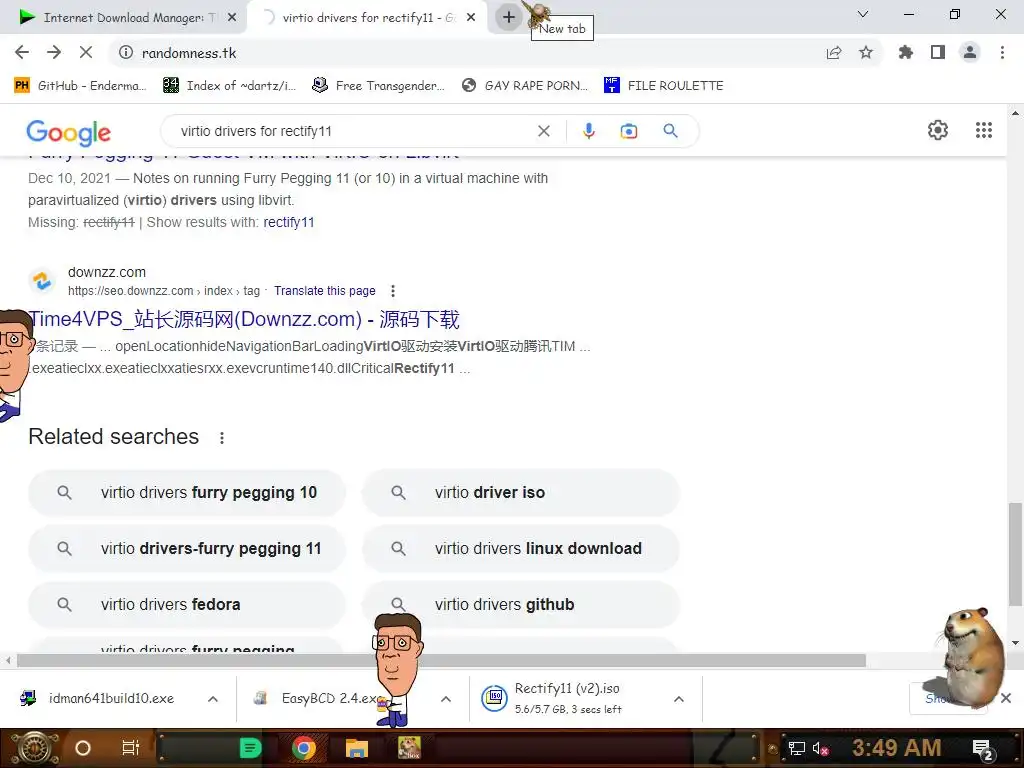Show results with rectify11 link

pos(289,222)
